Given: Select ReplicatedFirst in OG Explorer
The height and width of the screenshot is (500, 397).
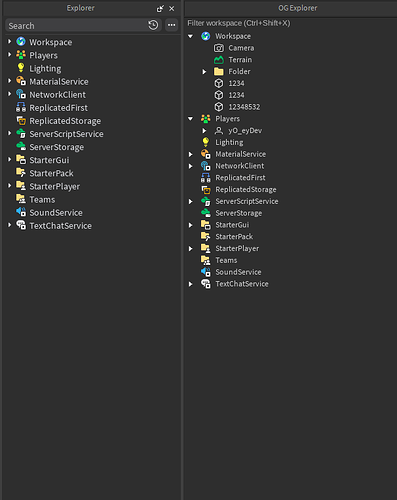Looking at the screenshot, I should [x=240, y=178].
